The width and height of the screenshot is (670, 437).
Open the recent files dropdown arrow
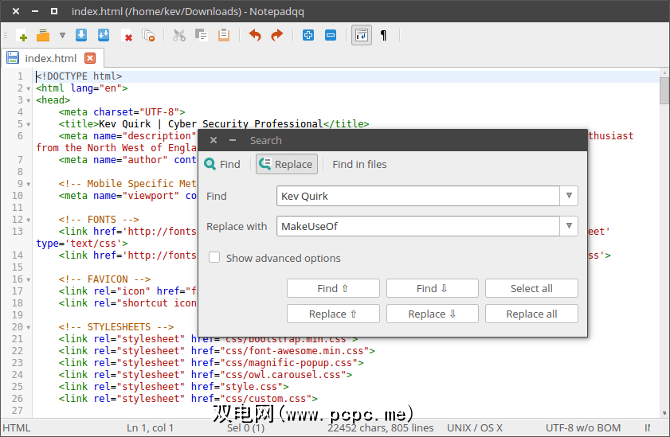62,36
